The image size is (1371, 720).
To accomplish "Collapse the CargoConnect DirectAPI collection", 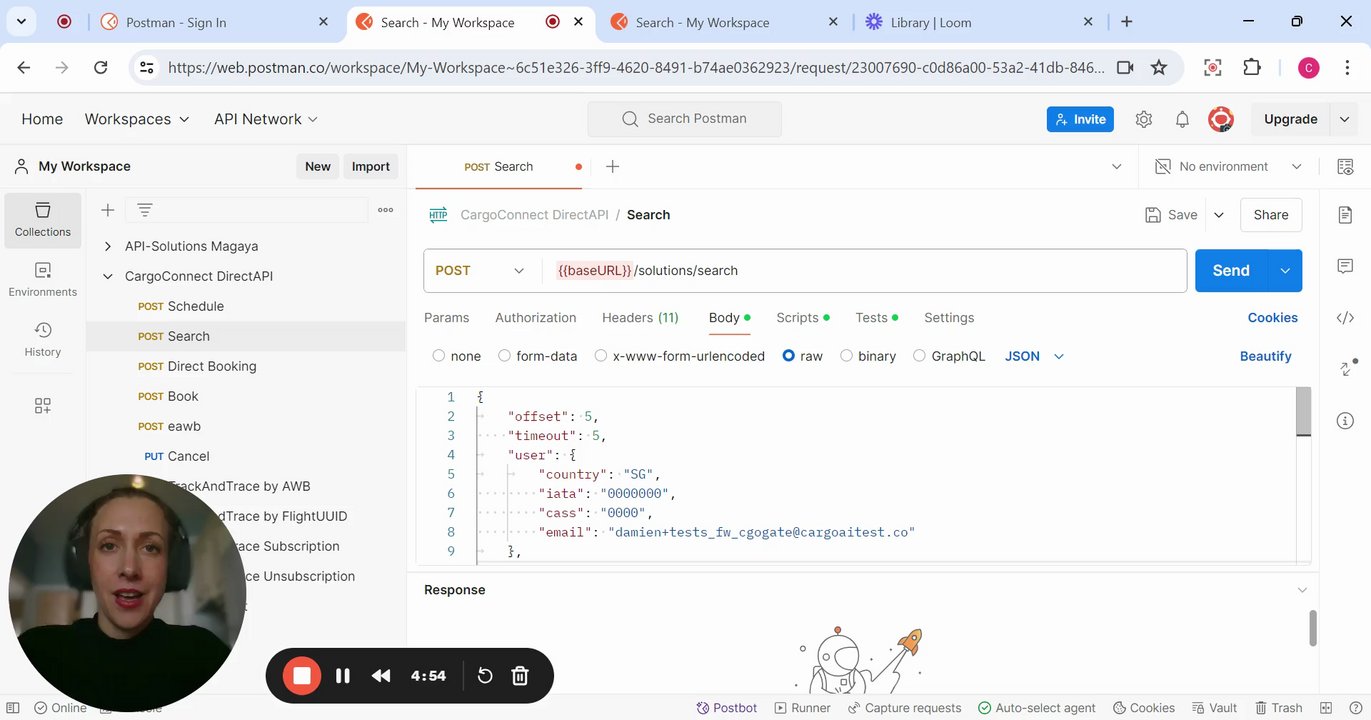I will coord(108,276).
